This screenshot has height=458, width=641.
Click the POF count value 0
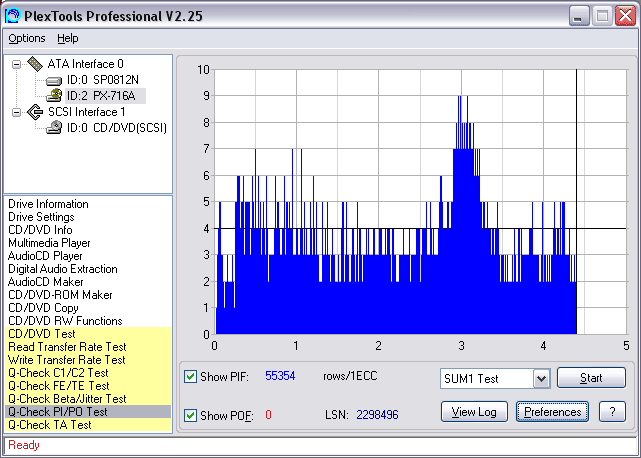click(x=268, y=415)
